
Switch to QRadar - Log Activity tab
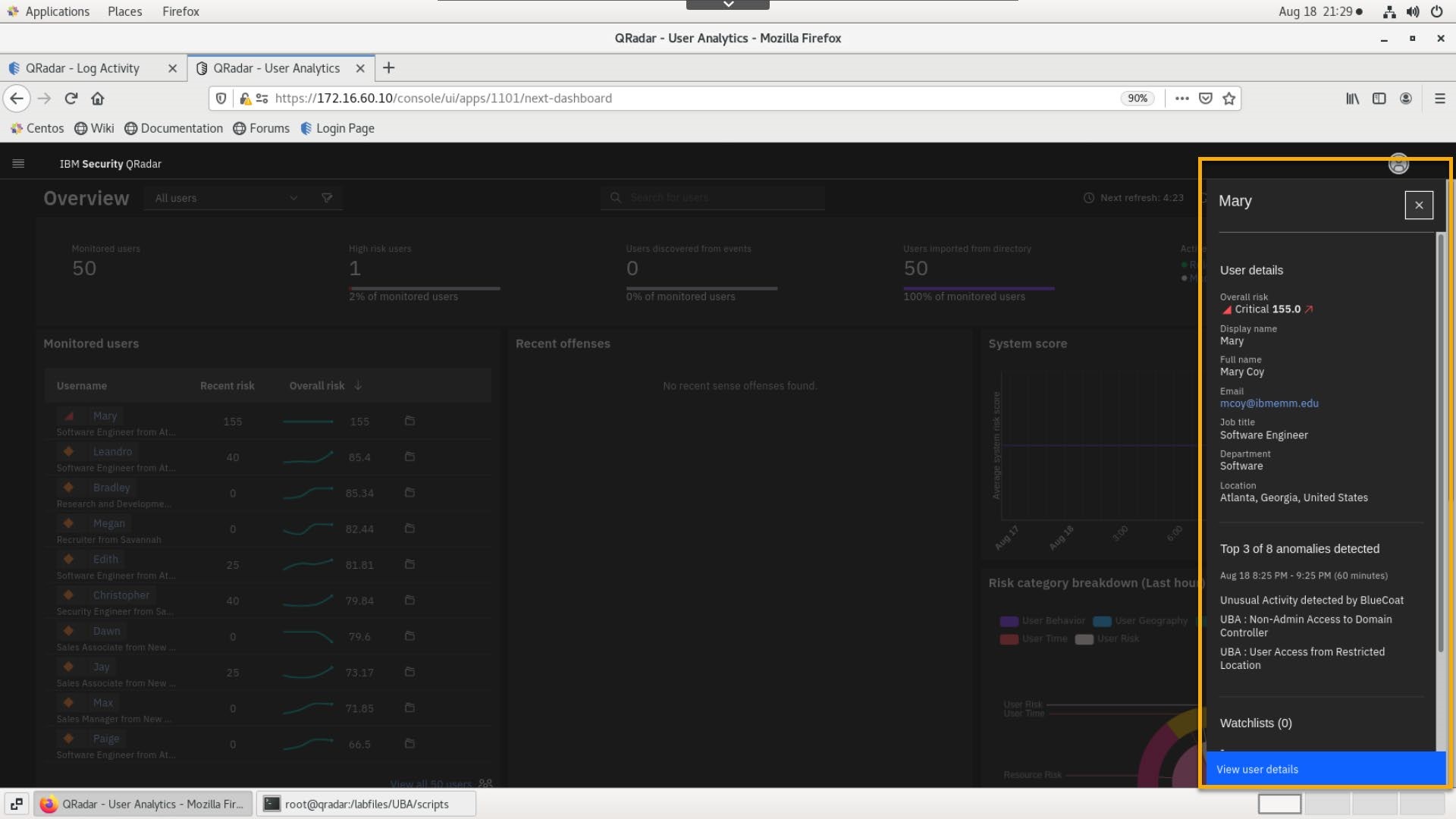coord(83,68)
